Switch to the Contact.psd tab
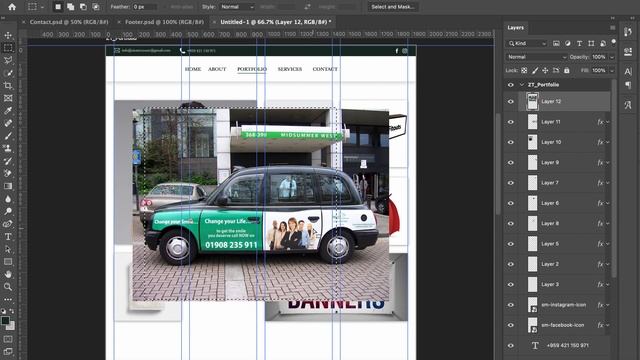Screen dimensions: 640x360 69,22
